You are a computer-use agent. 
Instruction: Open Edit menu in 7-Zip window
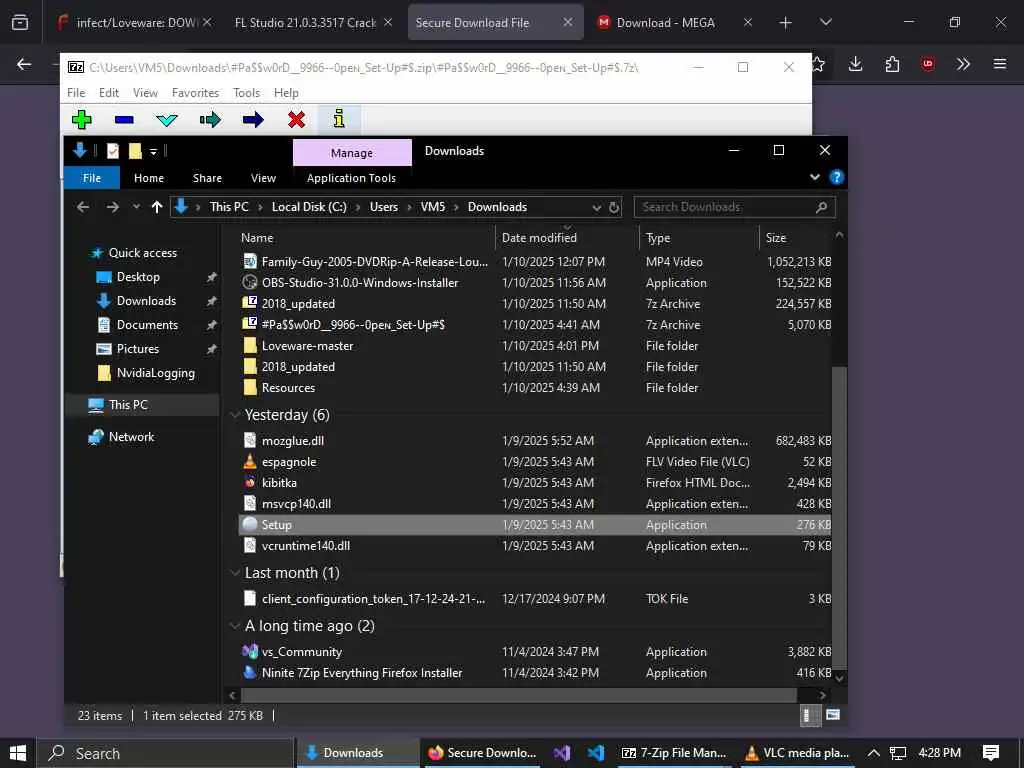click(x=108, y=93)
